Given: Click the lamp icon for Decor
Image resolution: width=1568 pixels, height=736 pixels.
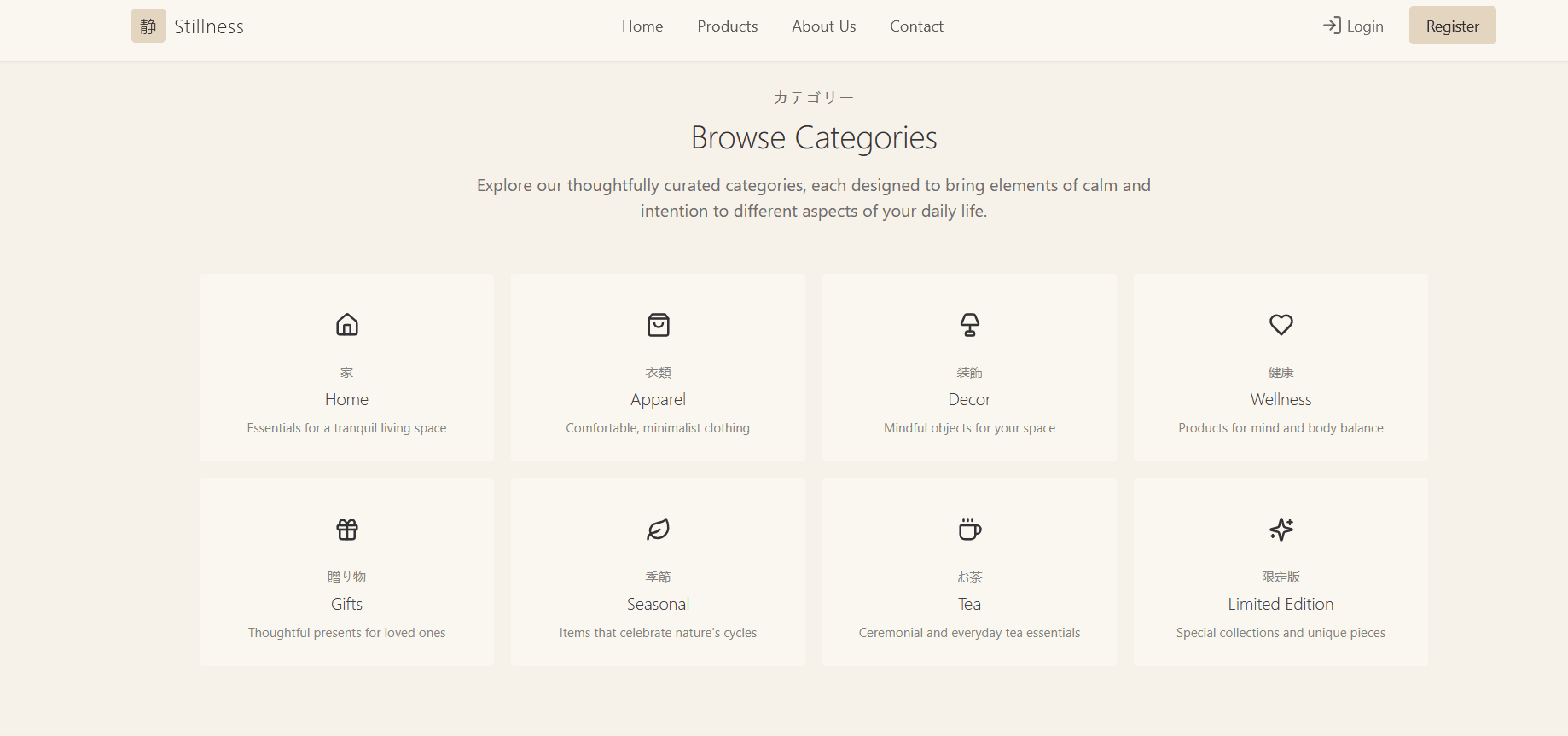Looking at the screenshot, I should click(x=970, y=325).
